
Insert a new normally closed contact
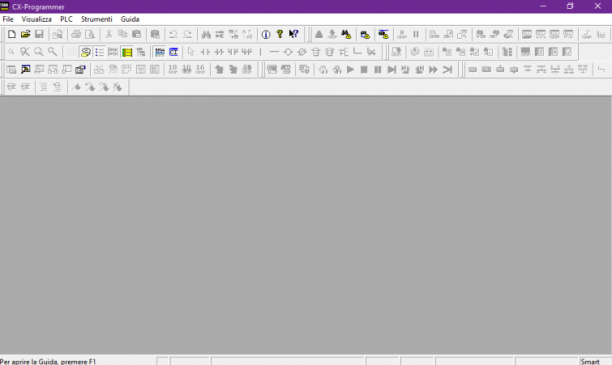click(x=219, y=52)
